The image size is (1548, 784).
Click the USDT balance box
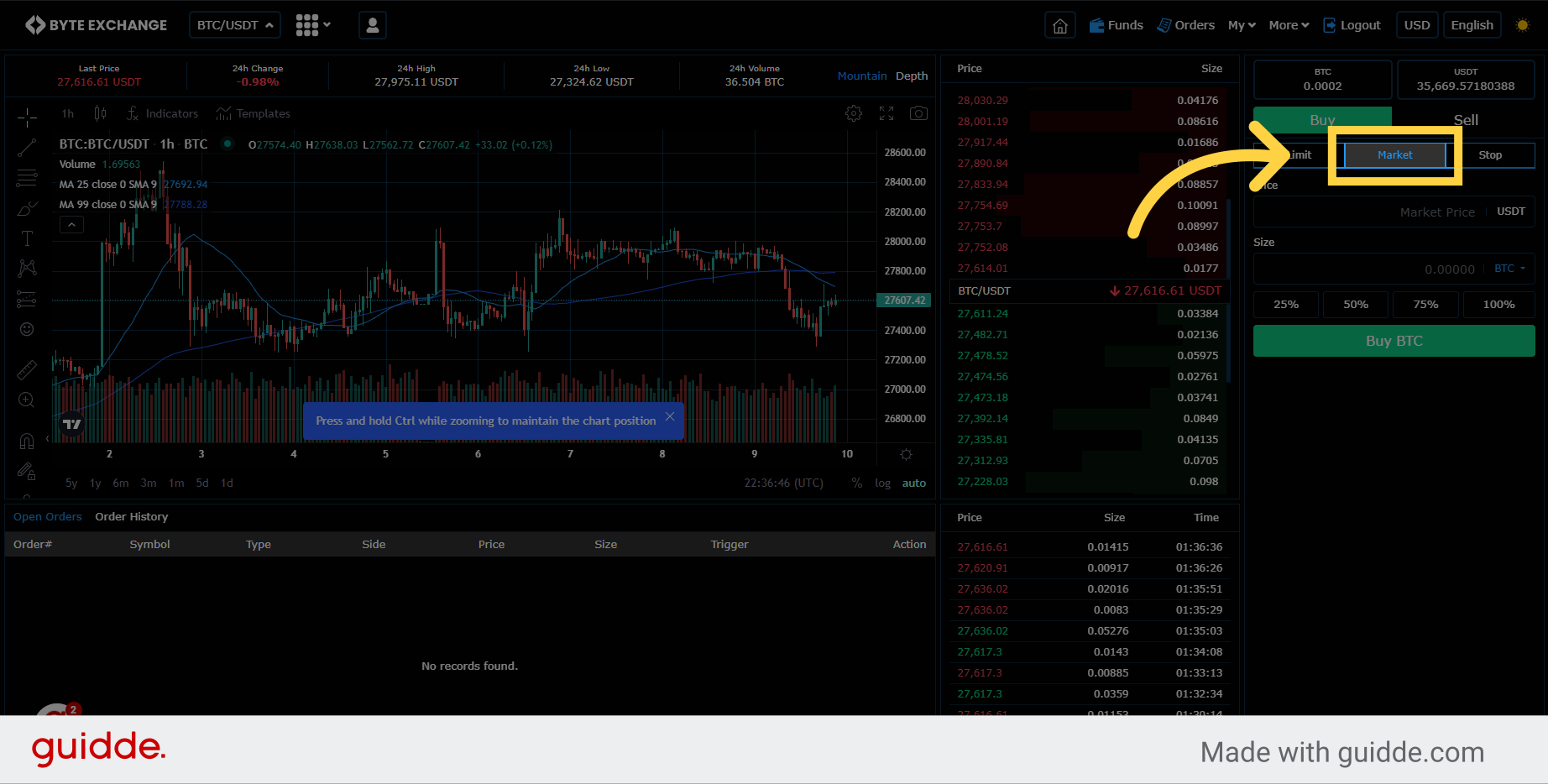pyautogui.click(x=1466, y=79)
